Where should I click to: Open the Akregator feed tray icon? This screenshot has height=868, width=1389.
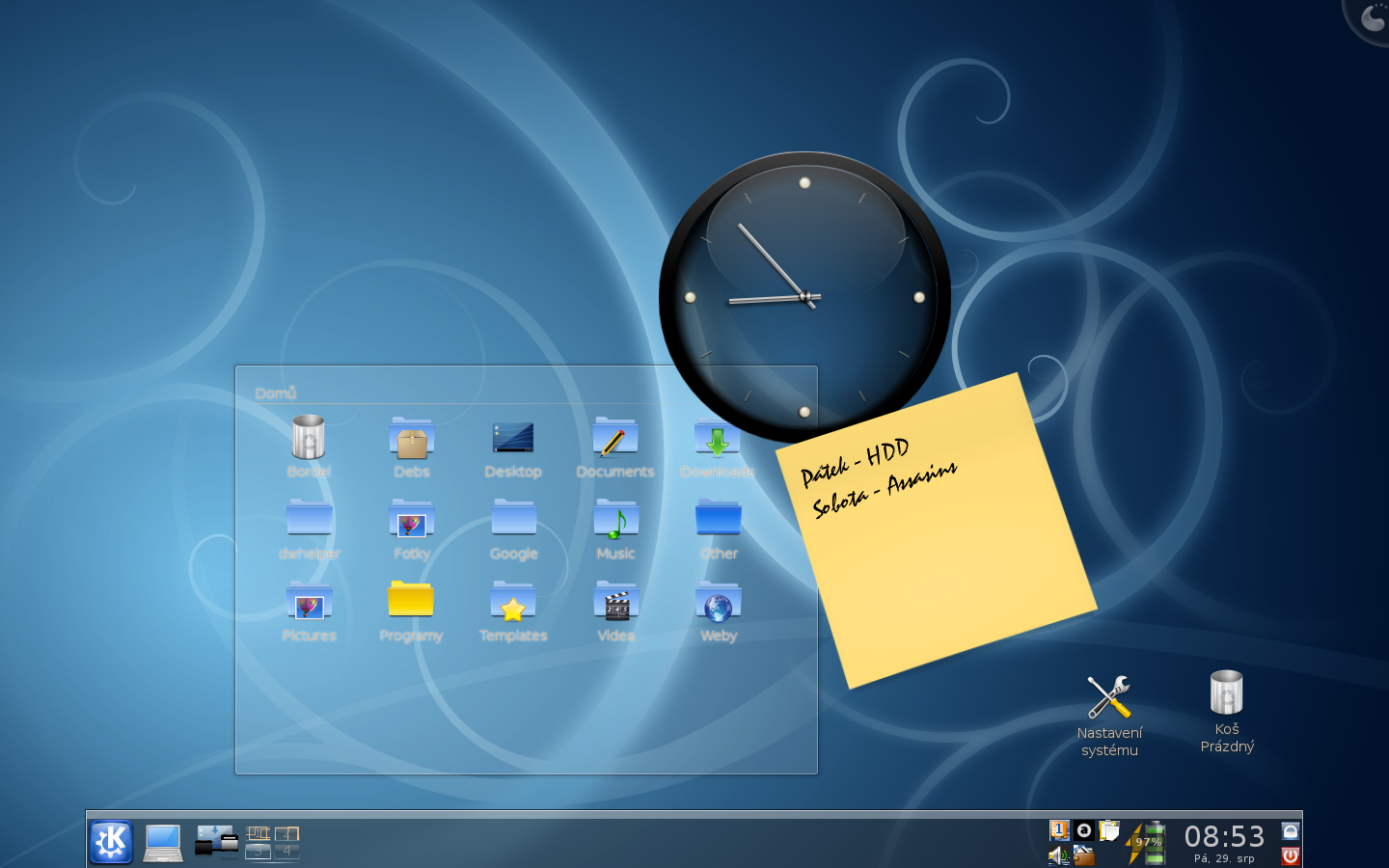[1059, 830]
